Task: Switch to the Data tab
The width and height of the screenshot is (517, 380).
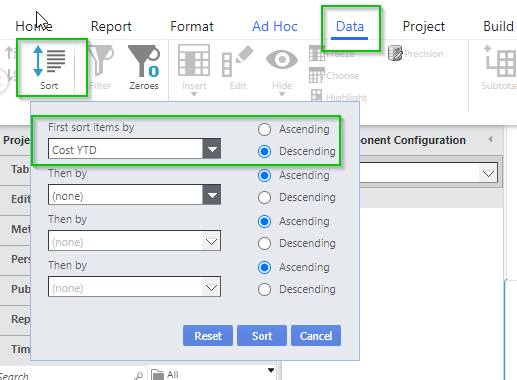Action: tap(350, 26)
